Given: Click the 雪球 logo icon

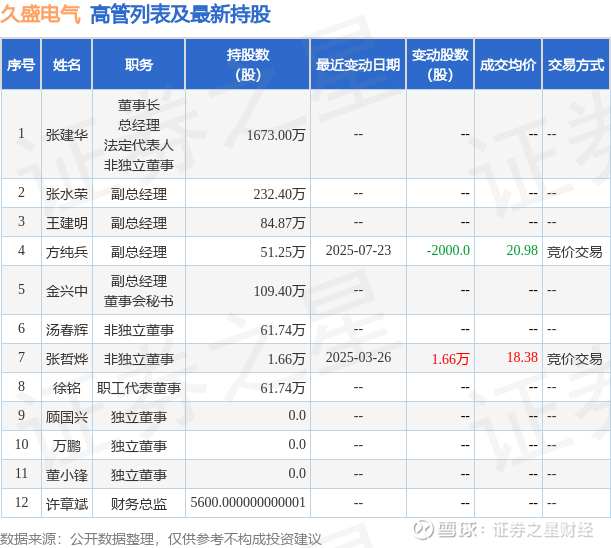Looking at the screenshot, I should [x=423, y=530].
